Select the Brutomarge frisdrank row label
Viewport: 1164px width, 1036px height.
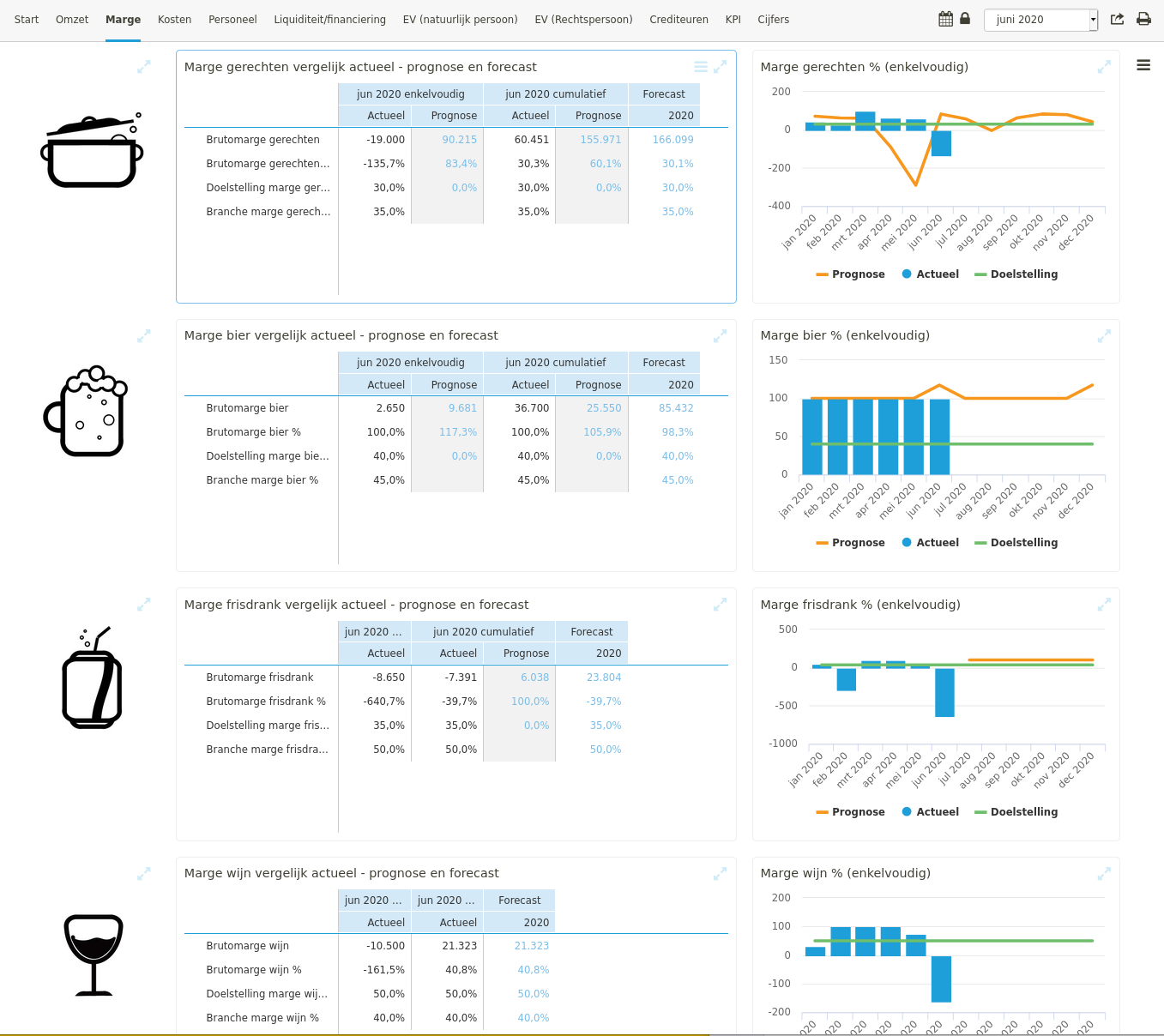tap(260, 678)
